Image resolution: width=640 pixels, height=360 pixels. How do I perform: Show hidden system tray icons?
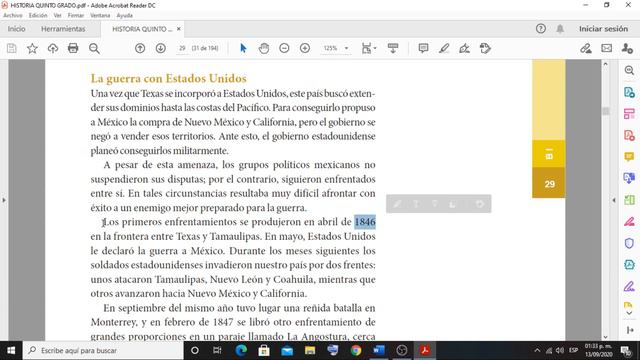[537, 350]
